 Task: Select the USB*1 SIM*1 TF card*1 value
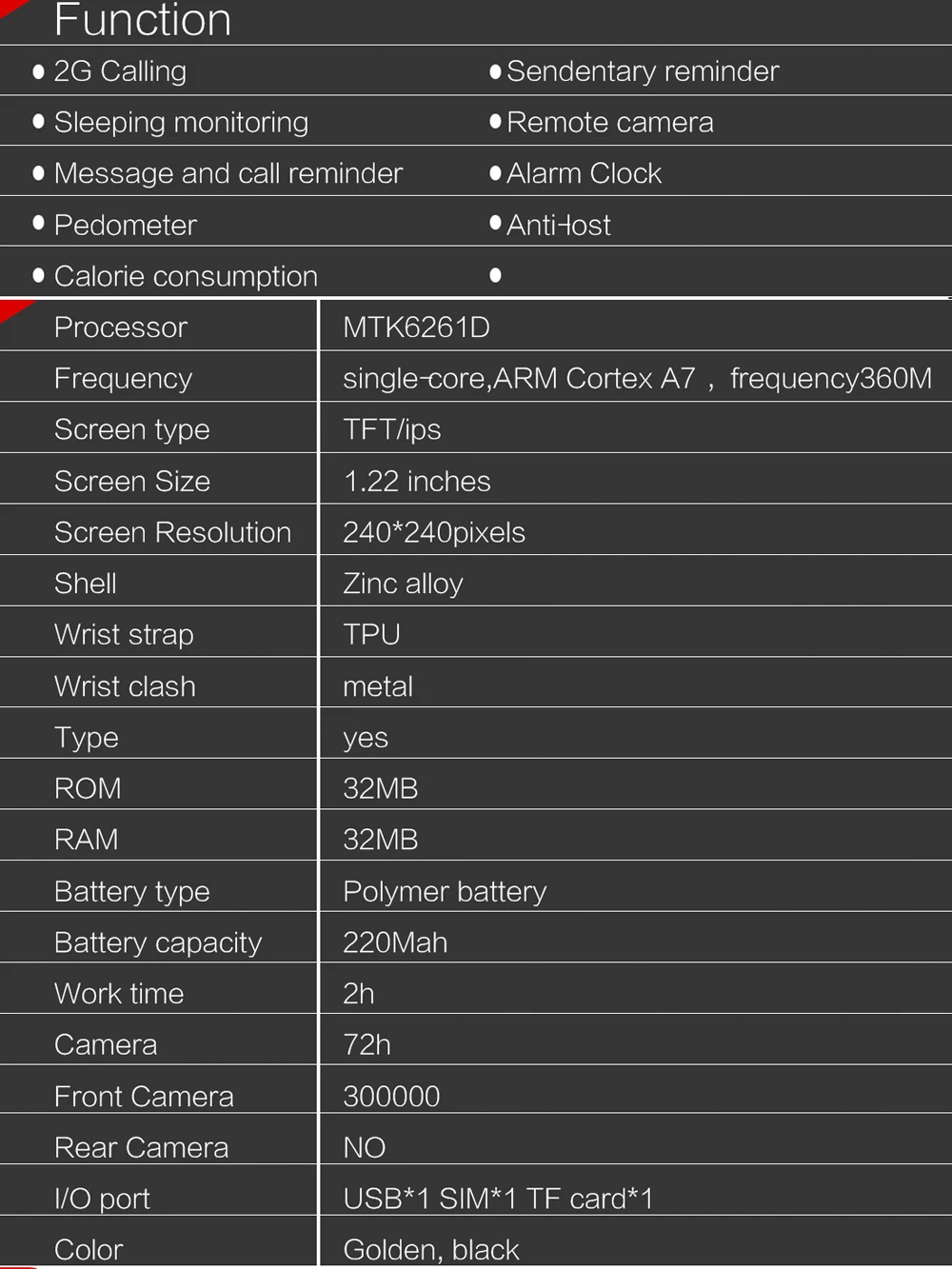pos(498,1199)
